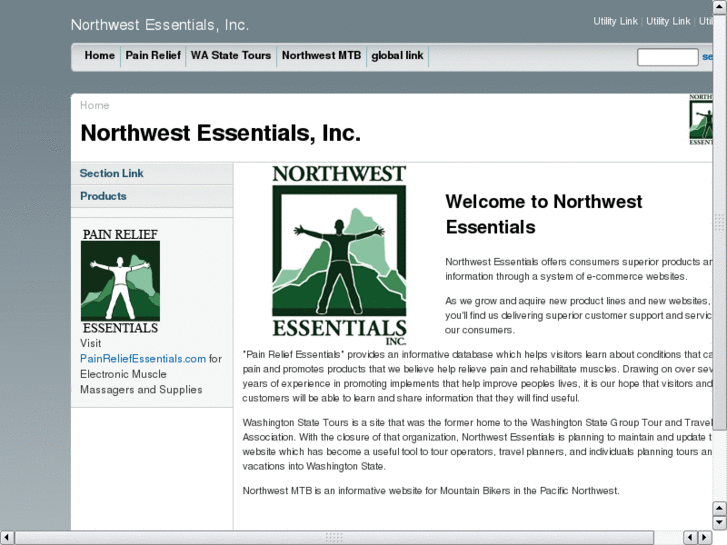Image resolution: width=727 pixels, height=545 pixels.
Task: Go to WA State Tours menu item
Action: pyautogui.click(x=231, y=56)
